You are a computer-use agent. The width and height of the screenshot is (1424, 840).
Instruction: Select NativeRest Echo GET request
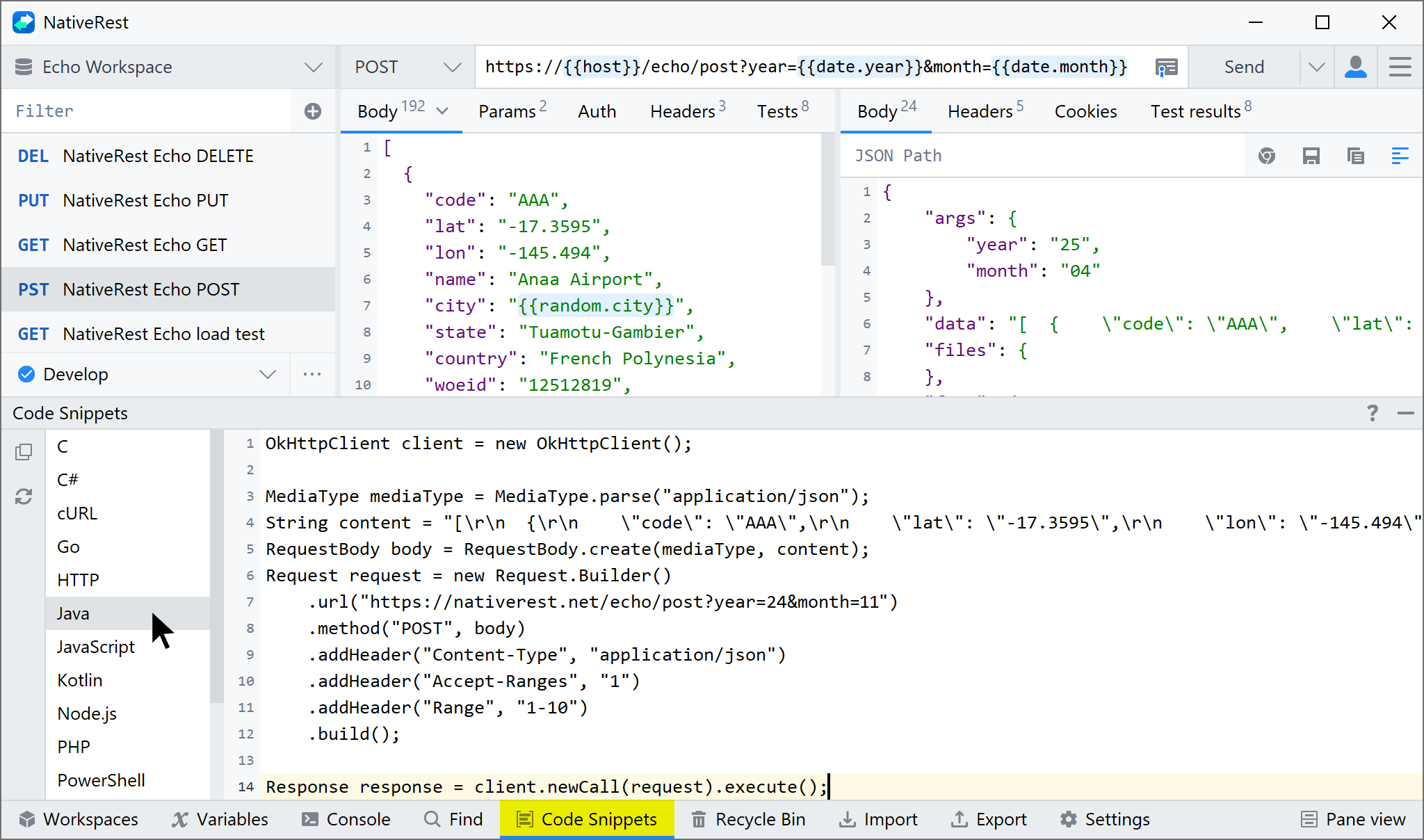(145, 245)
